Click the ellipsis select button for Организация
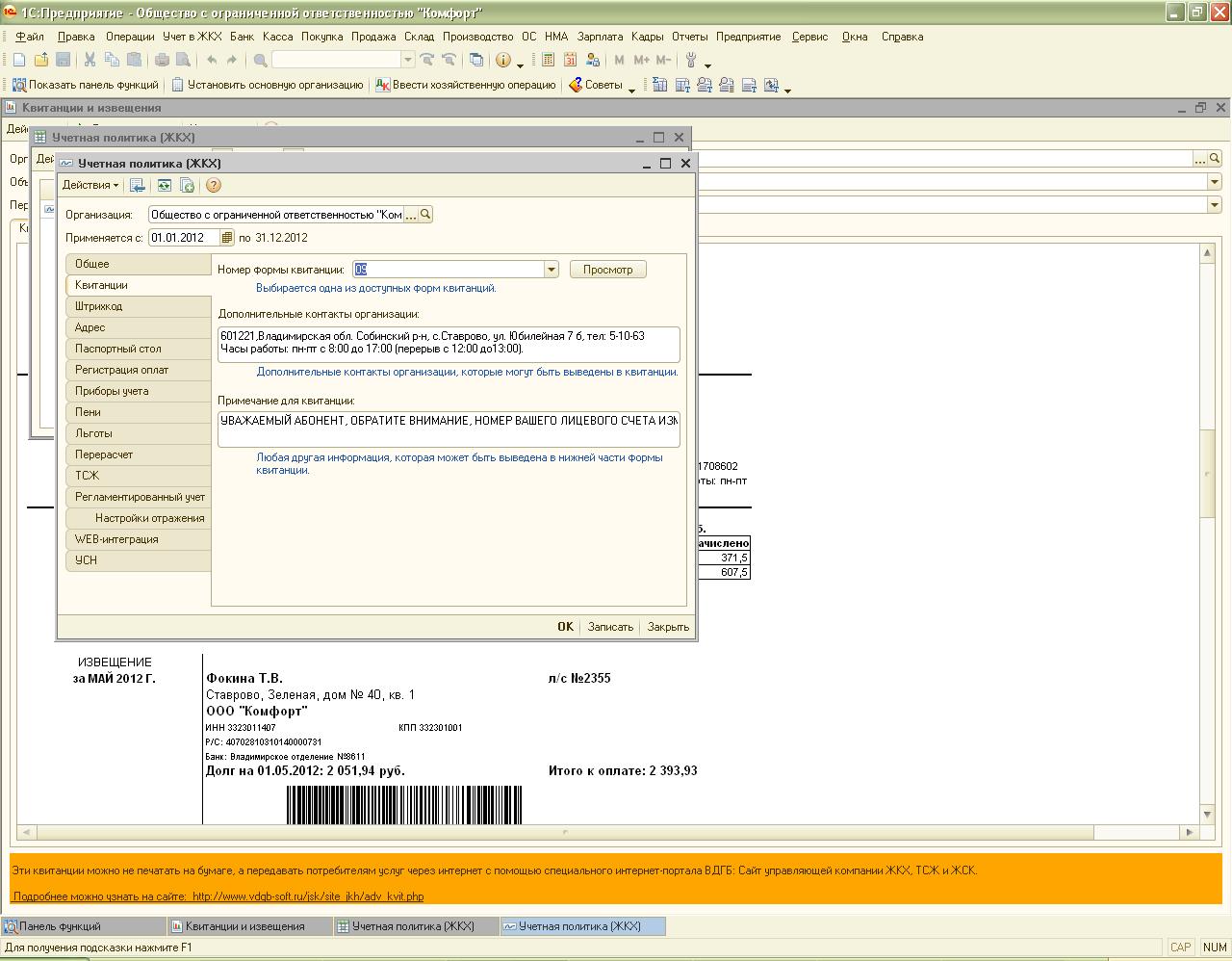Viewport: 1232px width, 961px height. 411,215
